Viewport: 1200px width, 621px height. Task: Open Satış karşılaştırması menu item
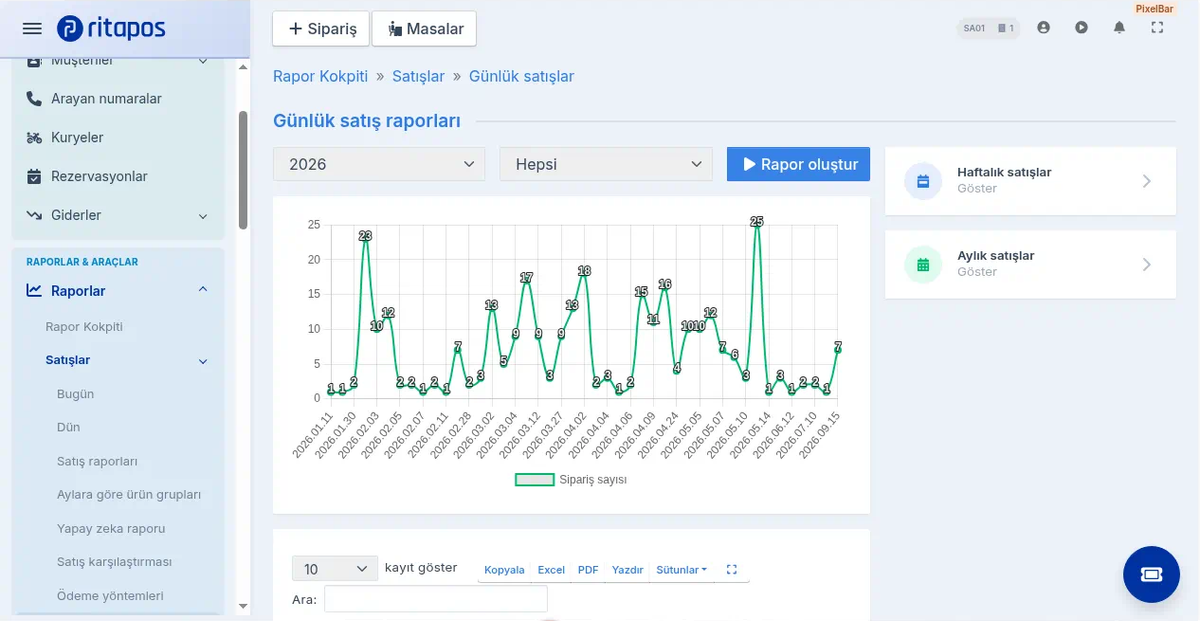click(x=115, y=562)
